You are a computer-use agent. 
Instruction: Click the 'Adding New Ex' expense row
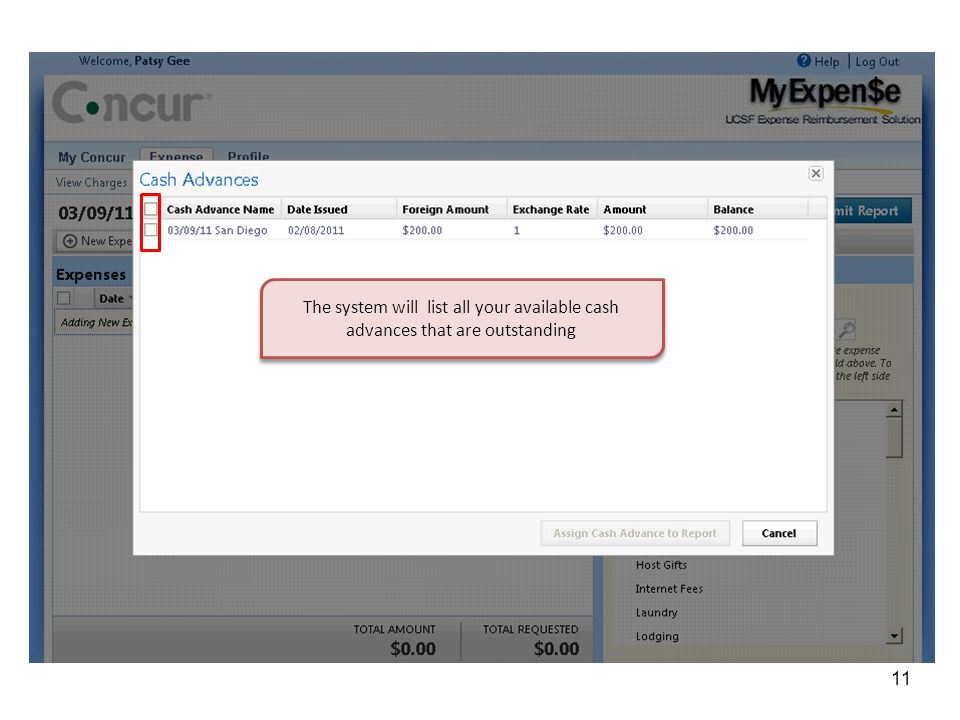[x=94, y=322]
